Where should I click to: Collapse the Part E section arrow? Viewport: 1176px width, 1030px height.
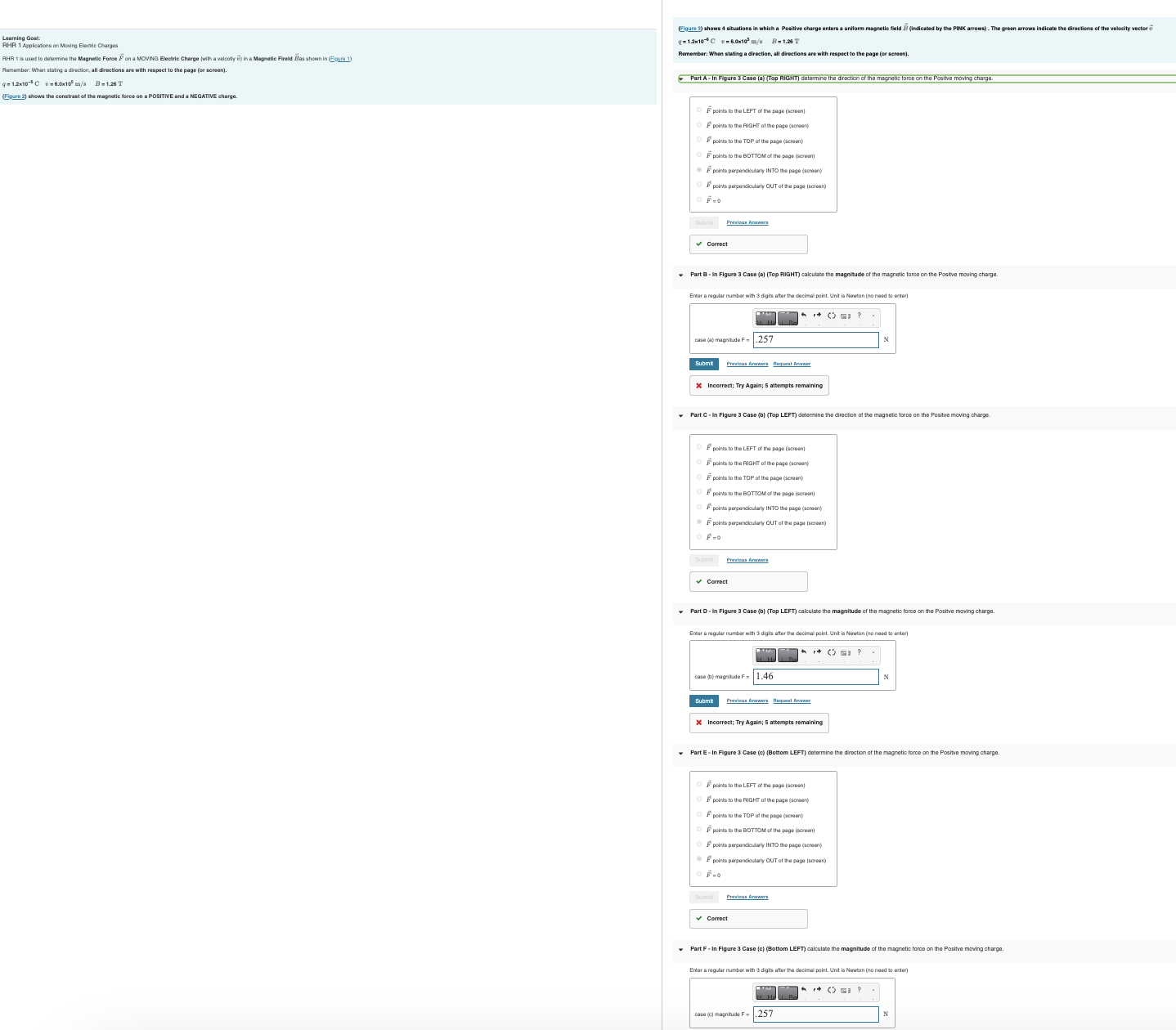(680, 755)
